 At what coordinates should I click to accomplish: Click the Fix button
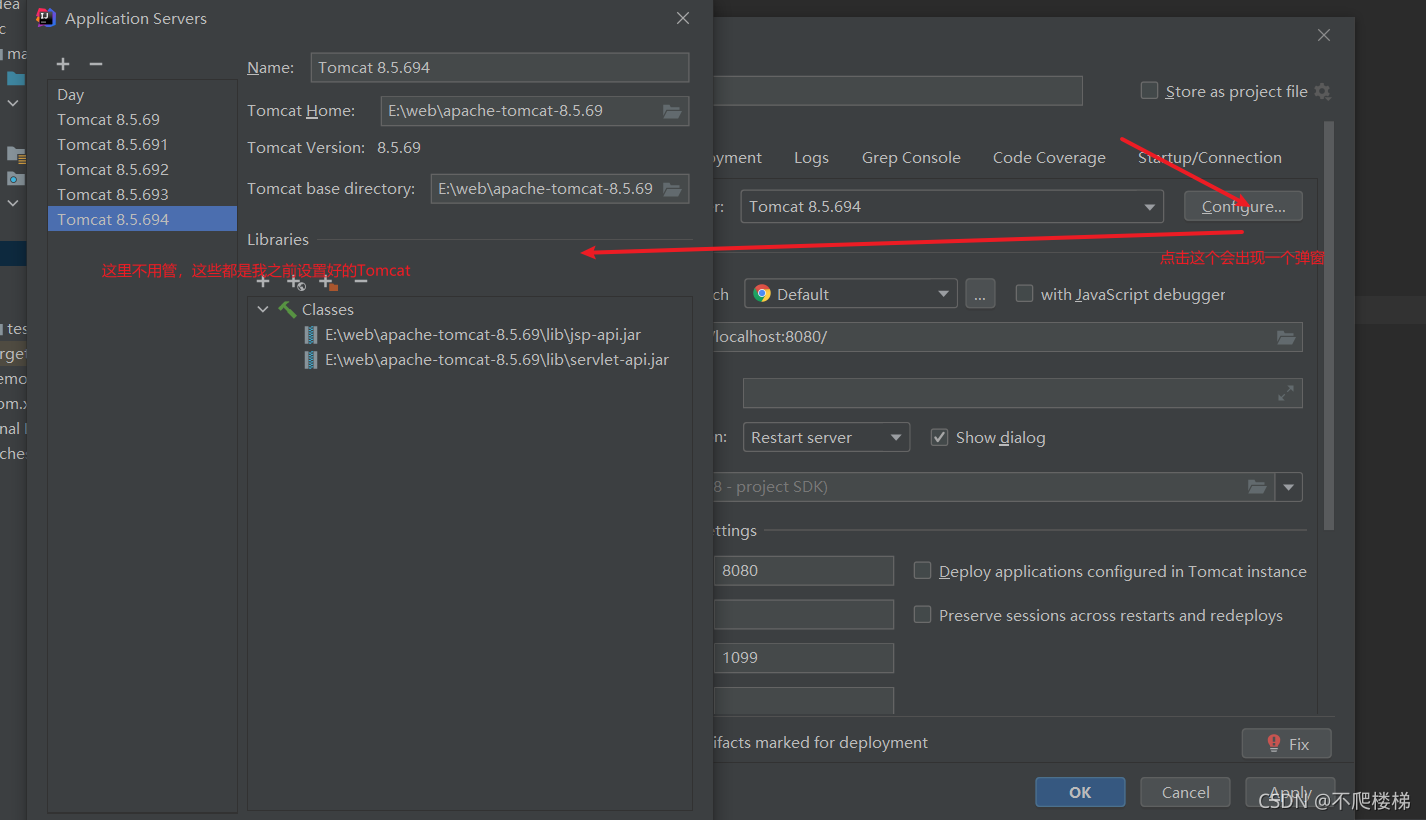pyautogui.click(x=1287, y=744)
